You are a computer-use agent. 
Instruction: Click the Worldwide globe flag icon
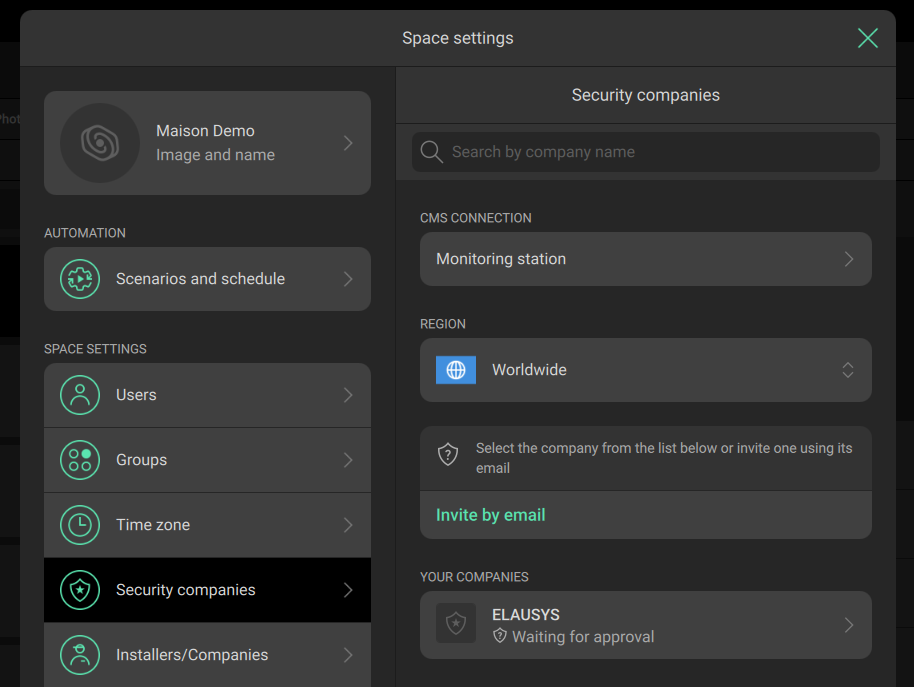tap(456, 370)
